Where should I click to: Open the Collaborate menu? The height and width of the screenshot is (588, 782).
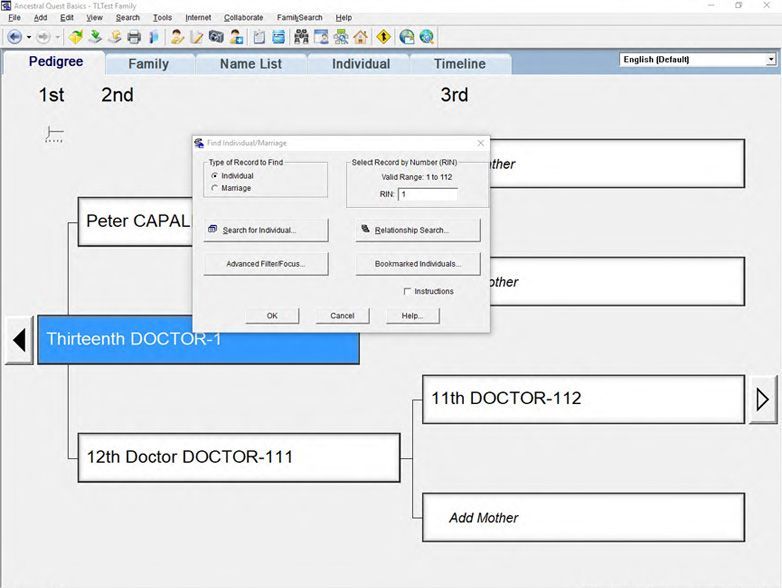click(x=243, y=17)
